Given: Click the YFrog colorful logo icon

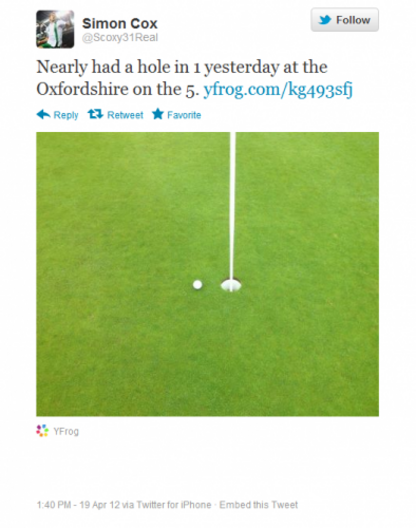Looking at the screenshot, I should tap(42, 430).
